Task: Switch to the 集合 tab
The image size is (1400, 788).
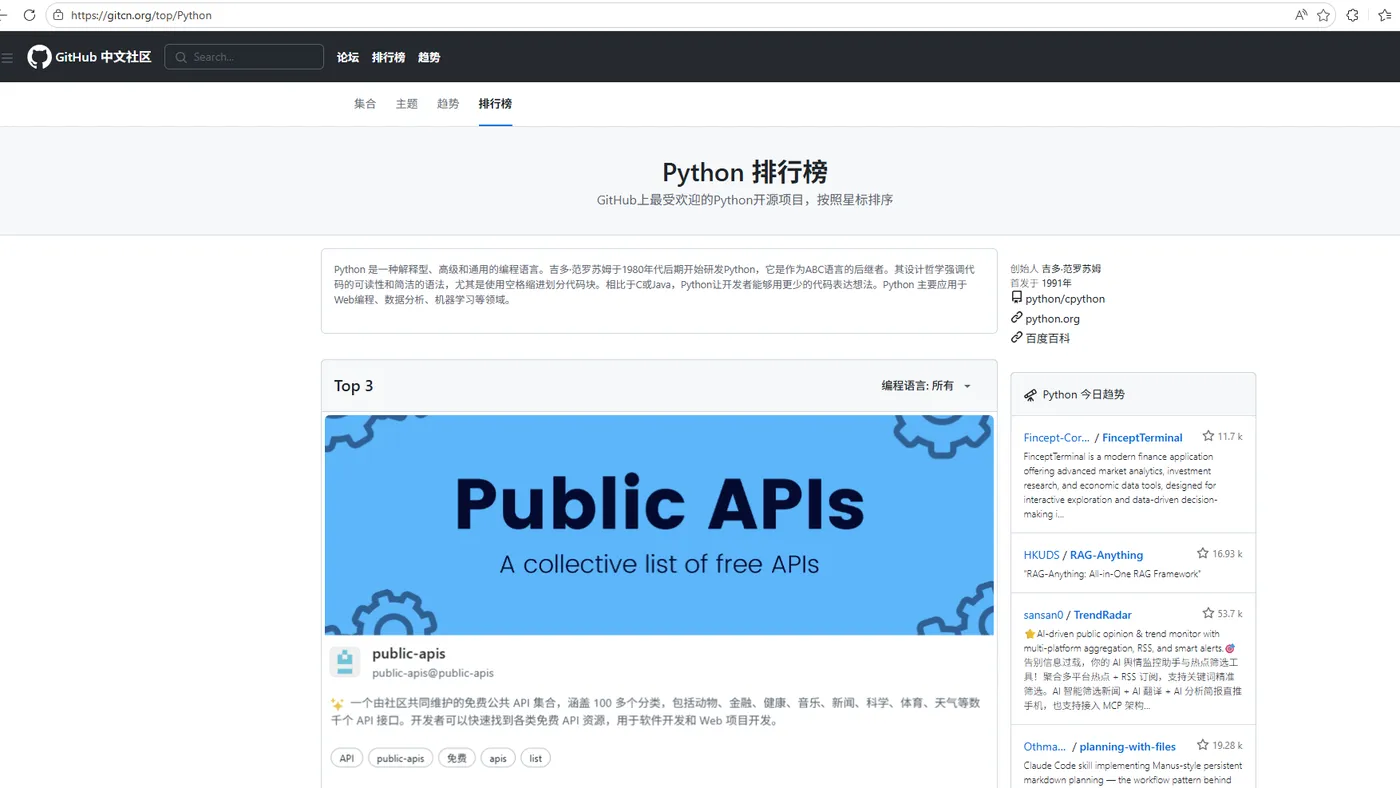Action: tap(365, 104)
